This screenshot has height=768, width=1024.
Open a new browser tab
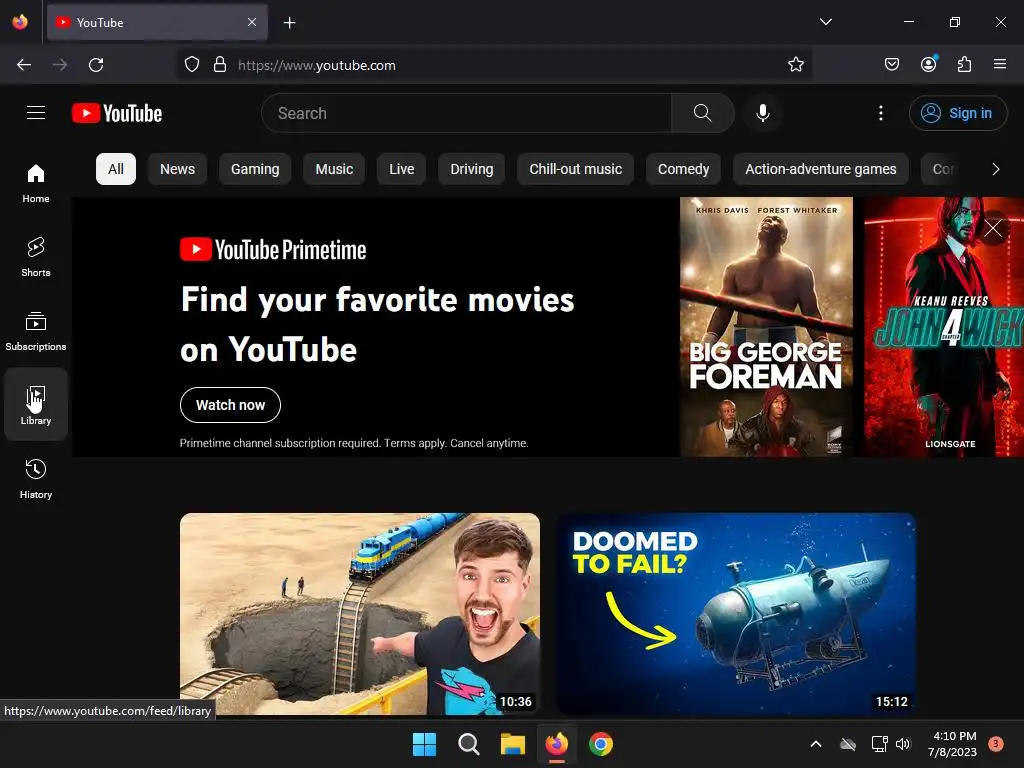pos(289,23)
